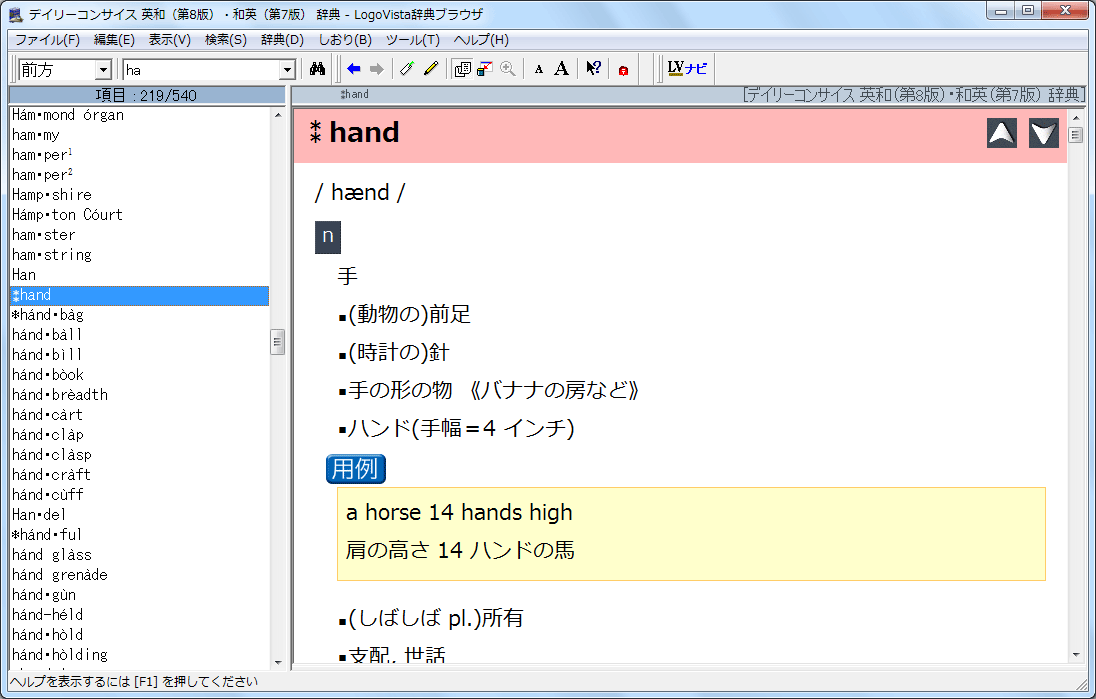
Task: Expand the search history dropdown arrow
Action: (x=288, y=70)
